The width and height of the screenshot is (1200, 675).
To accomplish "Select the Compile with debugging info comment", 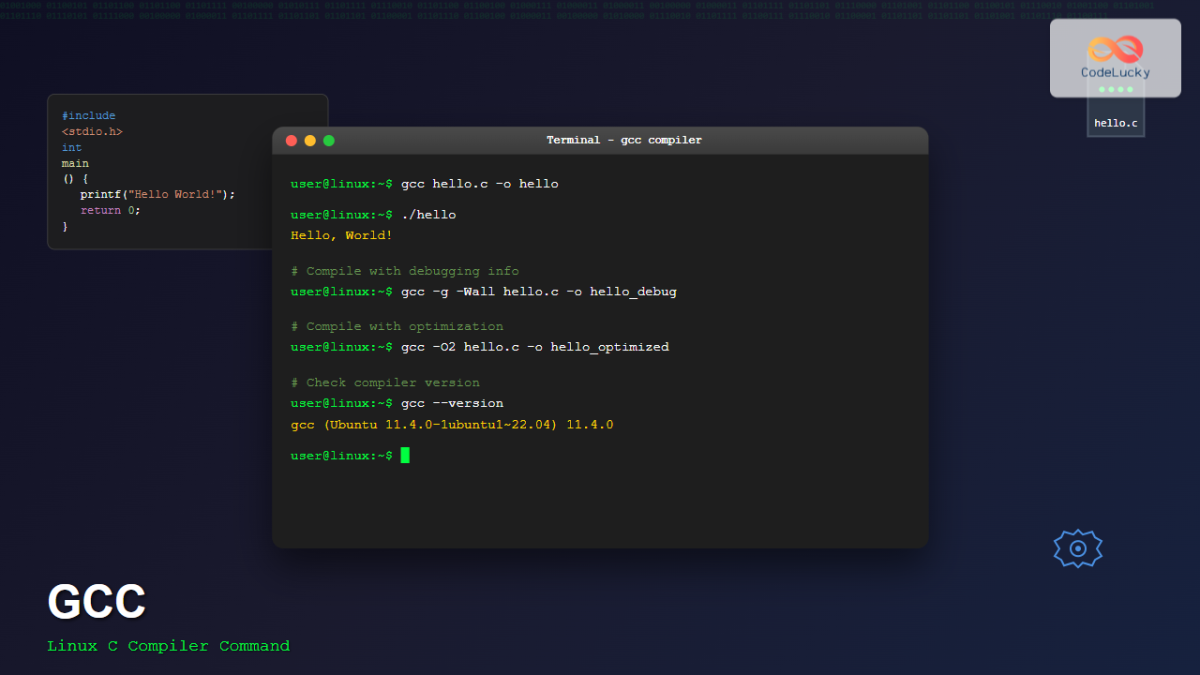I will coord(404,270).
